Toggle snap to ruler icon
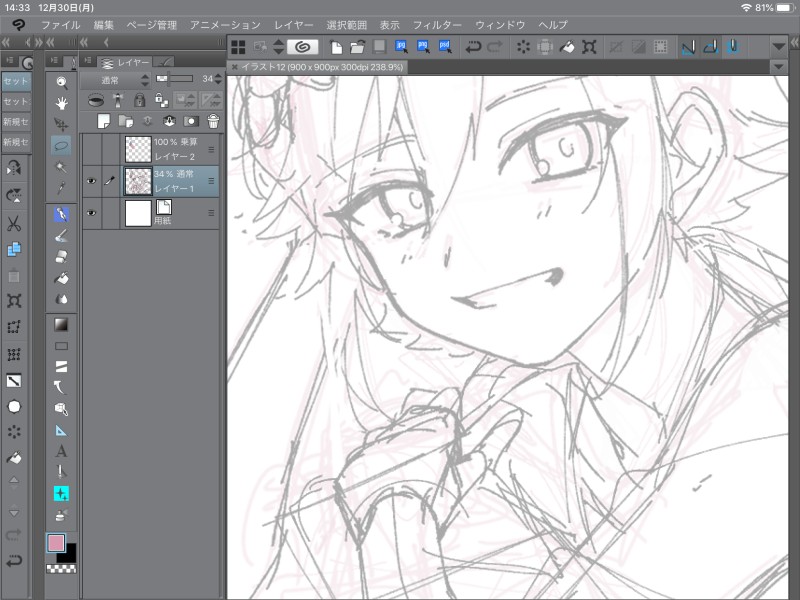 point(688,47)
